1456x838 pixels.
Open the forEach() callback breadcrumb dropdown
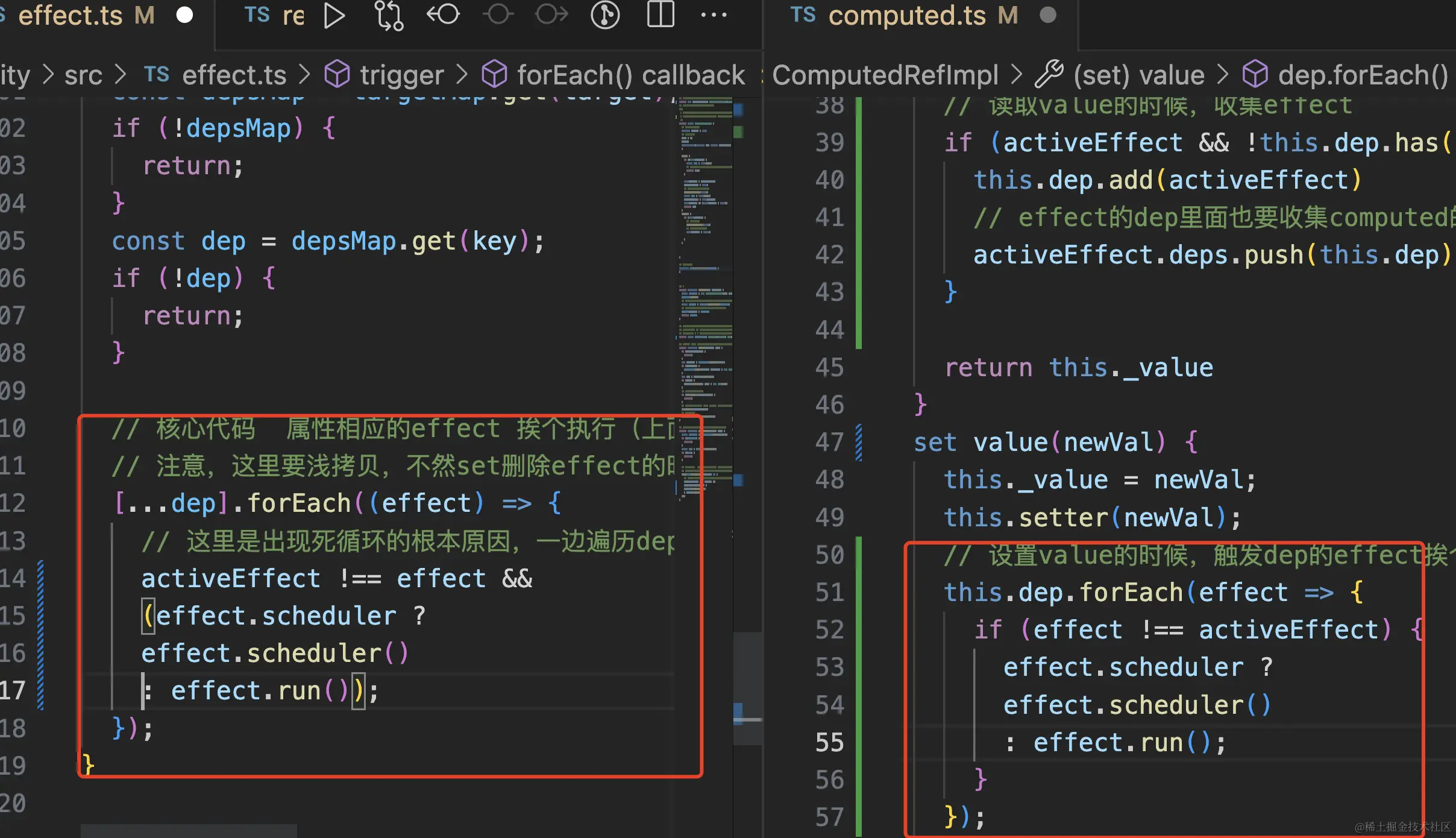click(630, 75)
